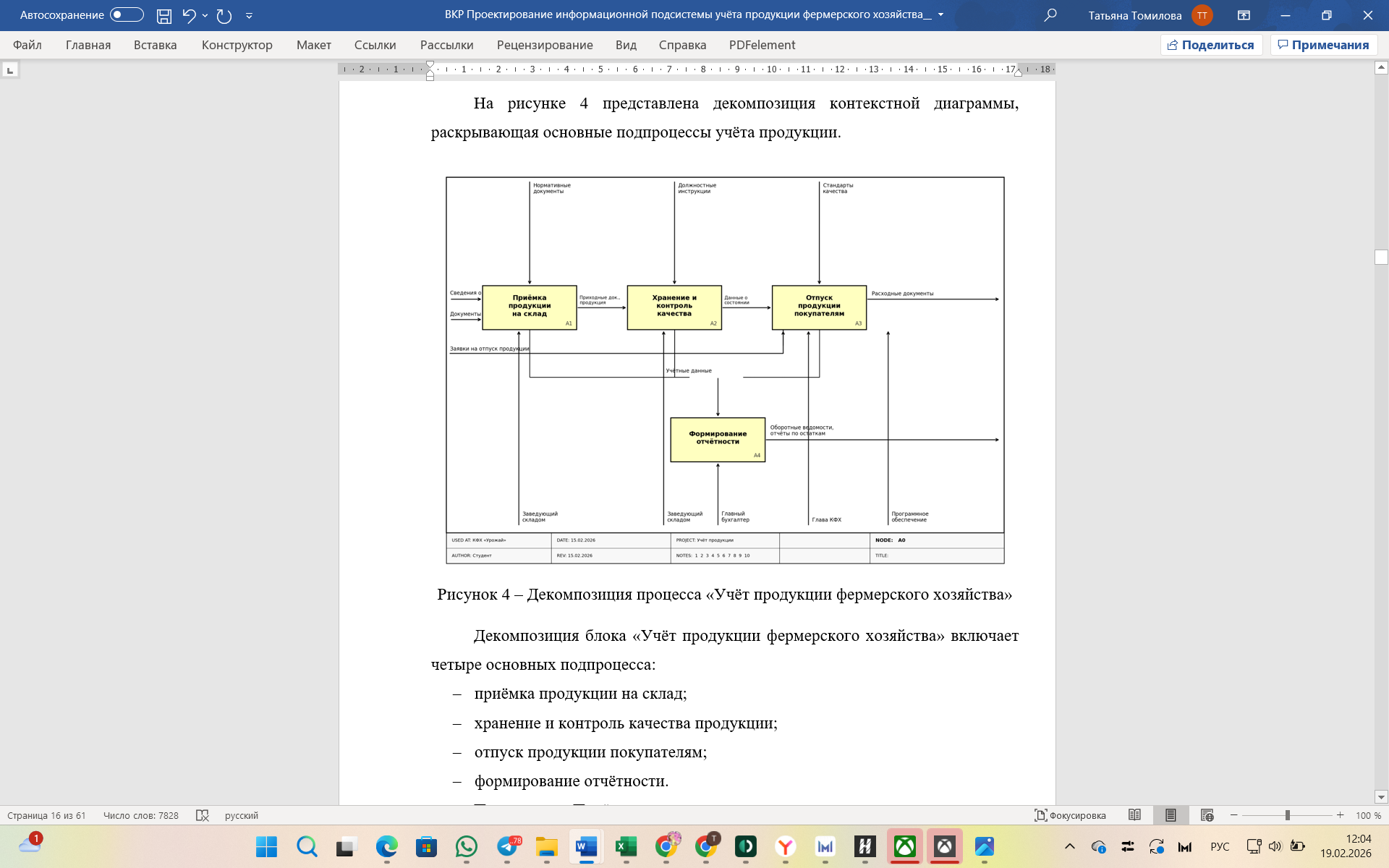Open the Вставка ribbon tab
Screen dimensions: 1389x868
click(155, 45)
